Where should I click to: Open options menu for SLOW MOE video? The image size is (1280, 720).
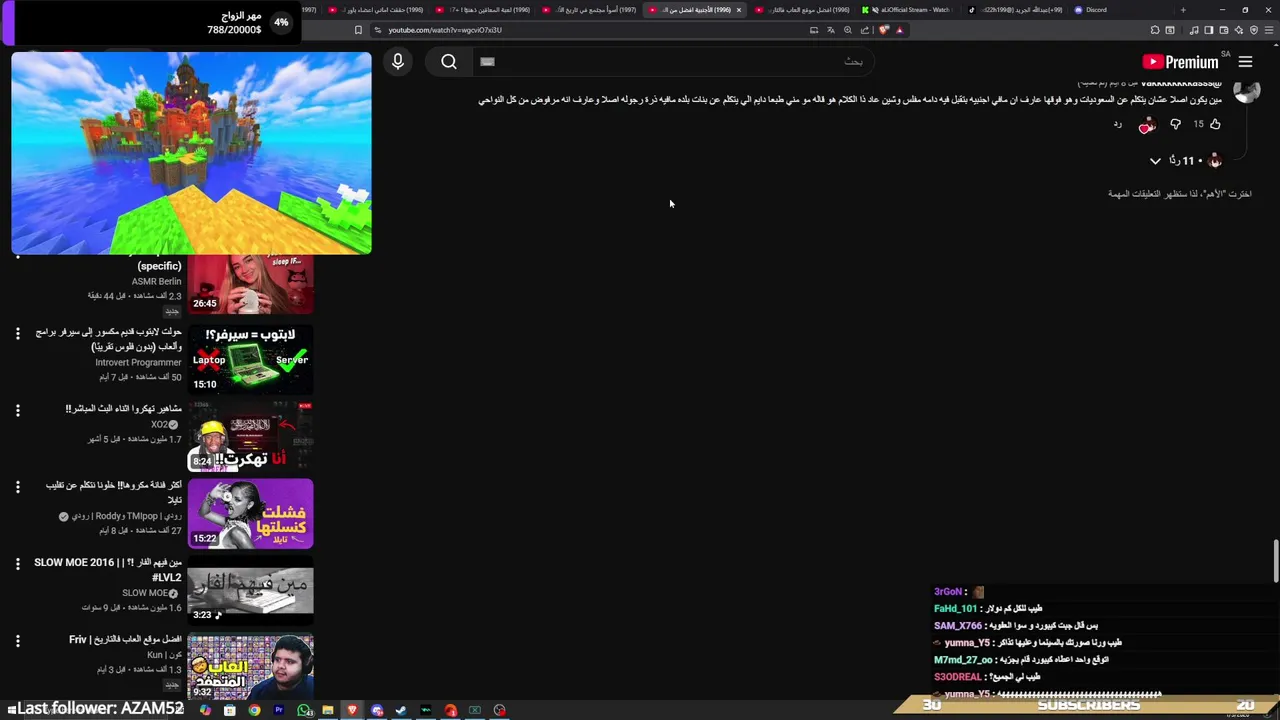17,564
